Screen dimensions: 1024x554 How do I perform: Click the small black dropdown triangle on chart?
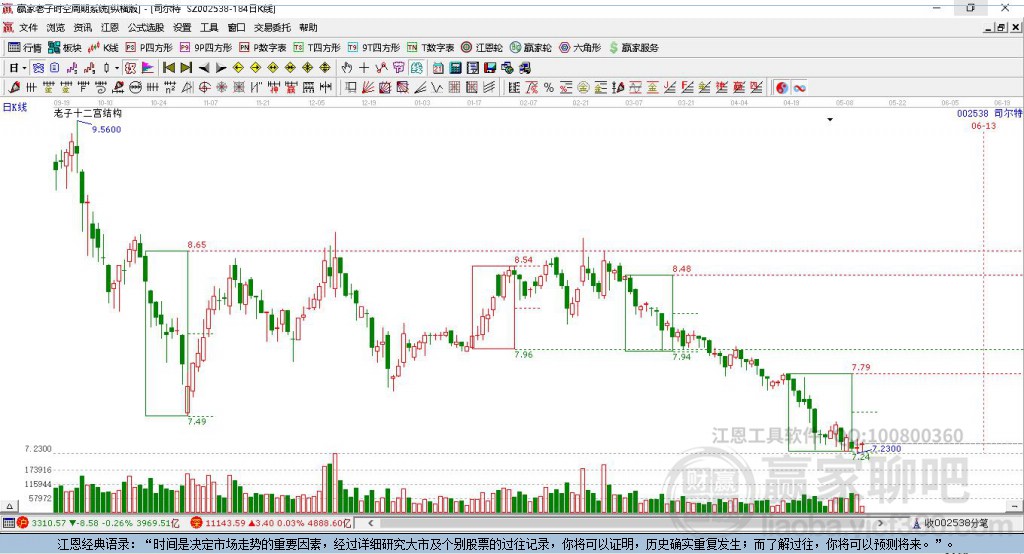coord(830,120)
